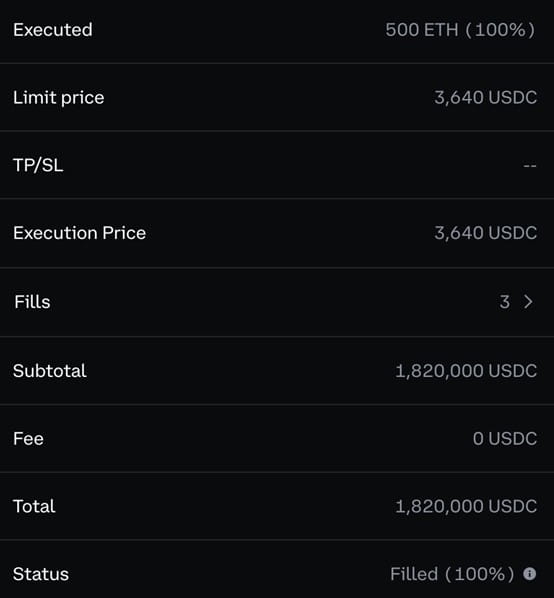
Task: Open the Fills row
Action: (277, 302)
